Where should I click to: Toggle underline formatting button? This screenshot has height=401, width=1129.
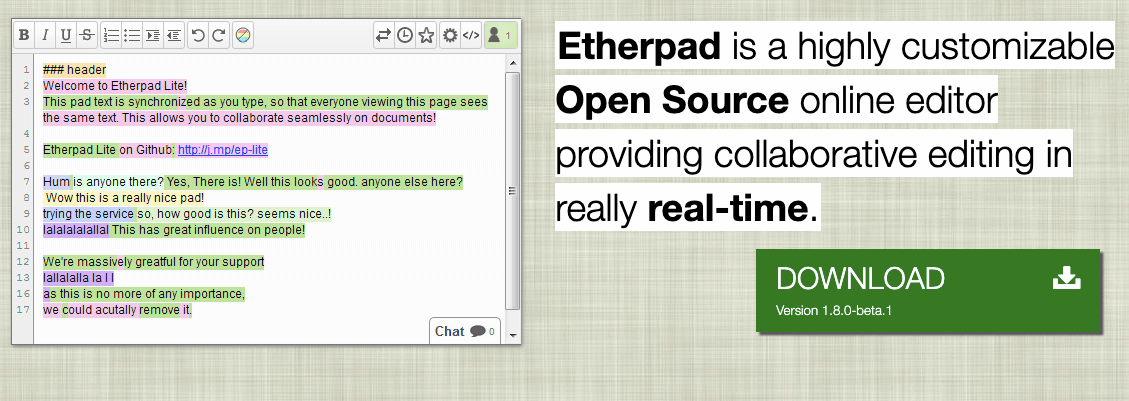point(66,35)
